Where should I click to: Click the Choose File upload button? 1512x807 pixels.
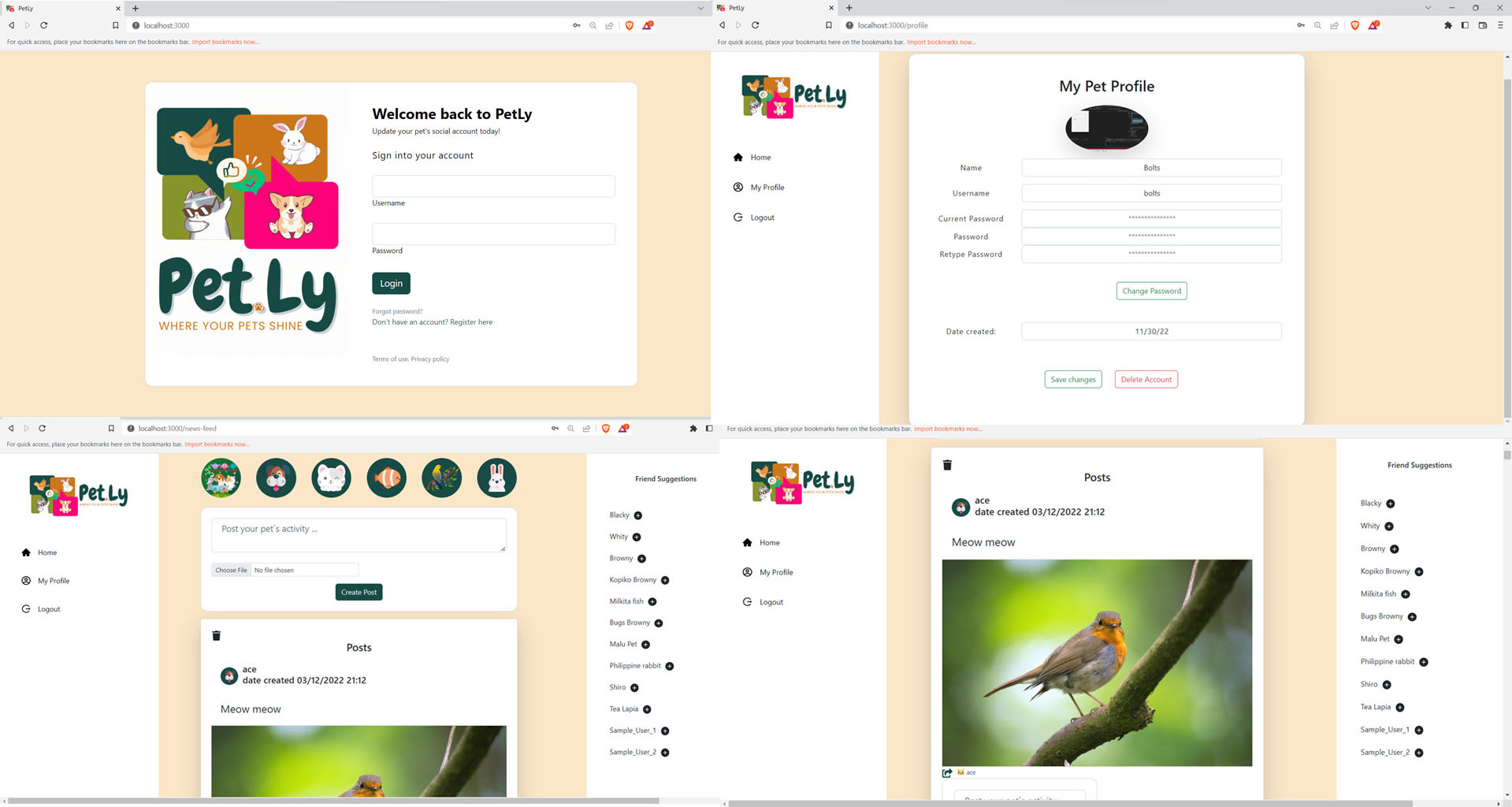[x=231, y=570]
